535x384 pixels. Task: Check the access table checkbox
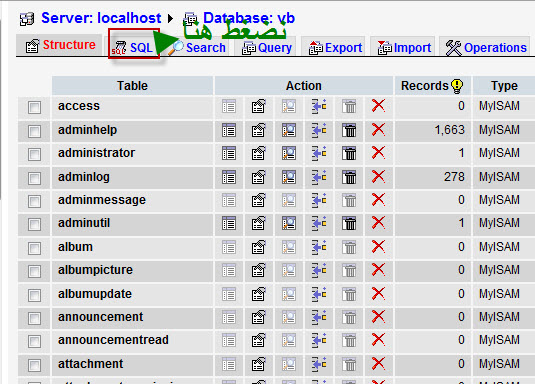(34, 108)
